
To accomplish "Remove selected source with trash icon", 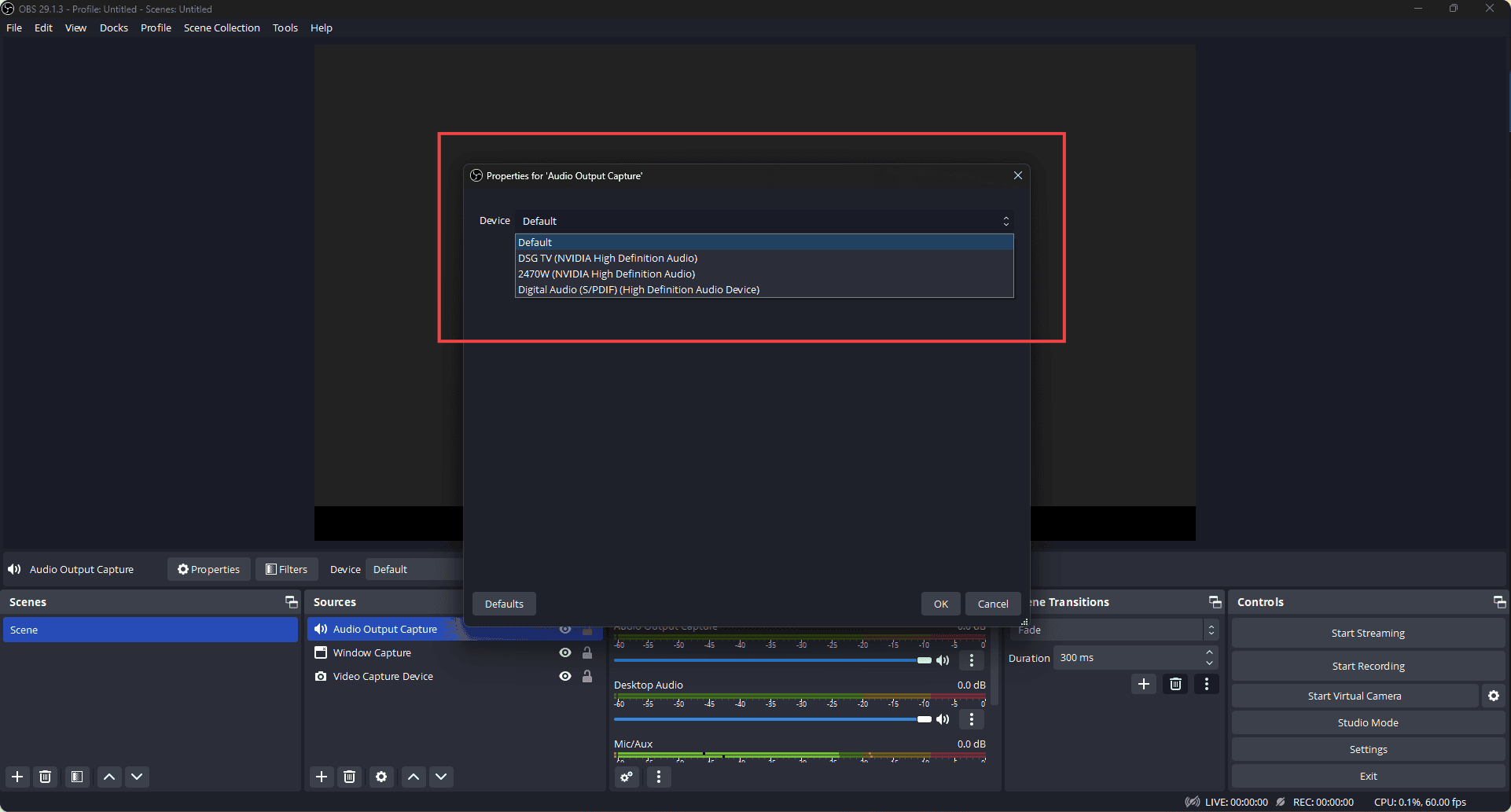I will tap(350, 777).
